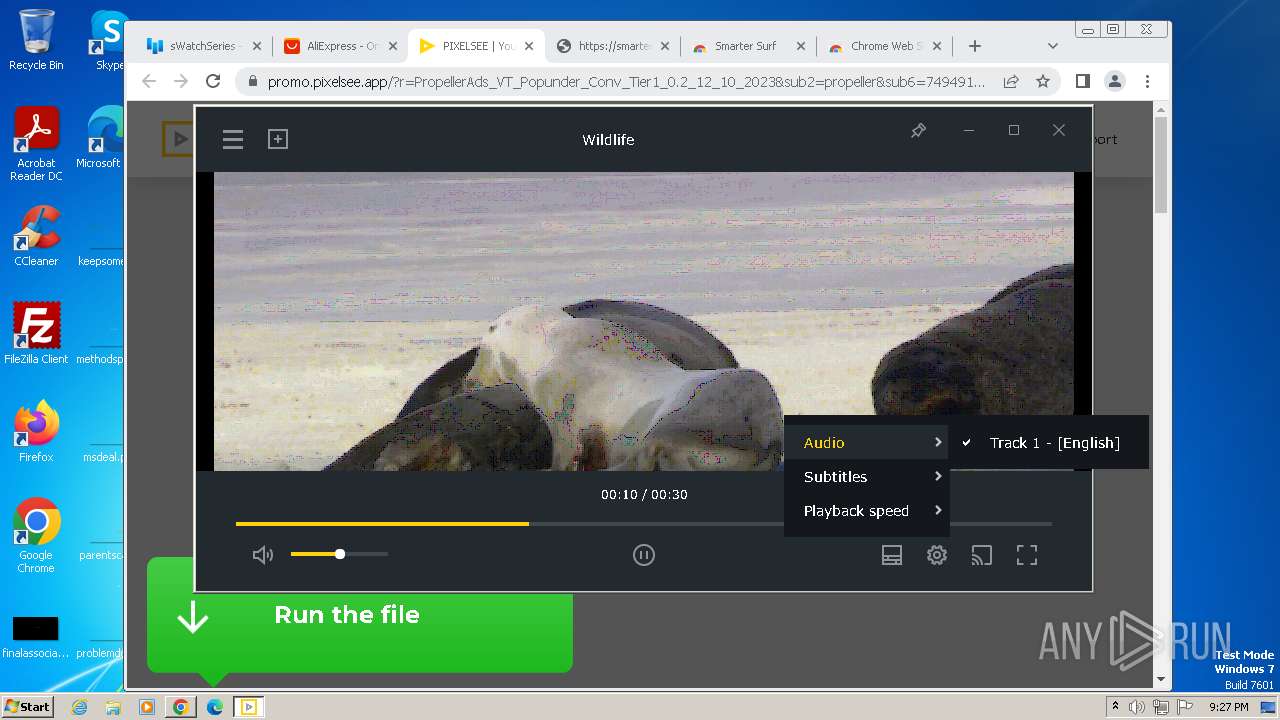The height and width of the screenshot is (720, 1280).
Task: Switch to the AliExpress tab
Action: [340, 46]
